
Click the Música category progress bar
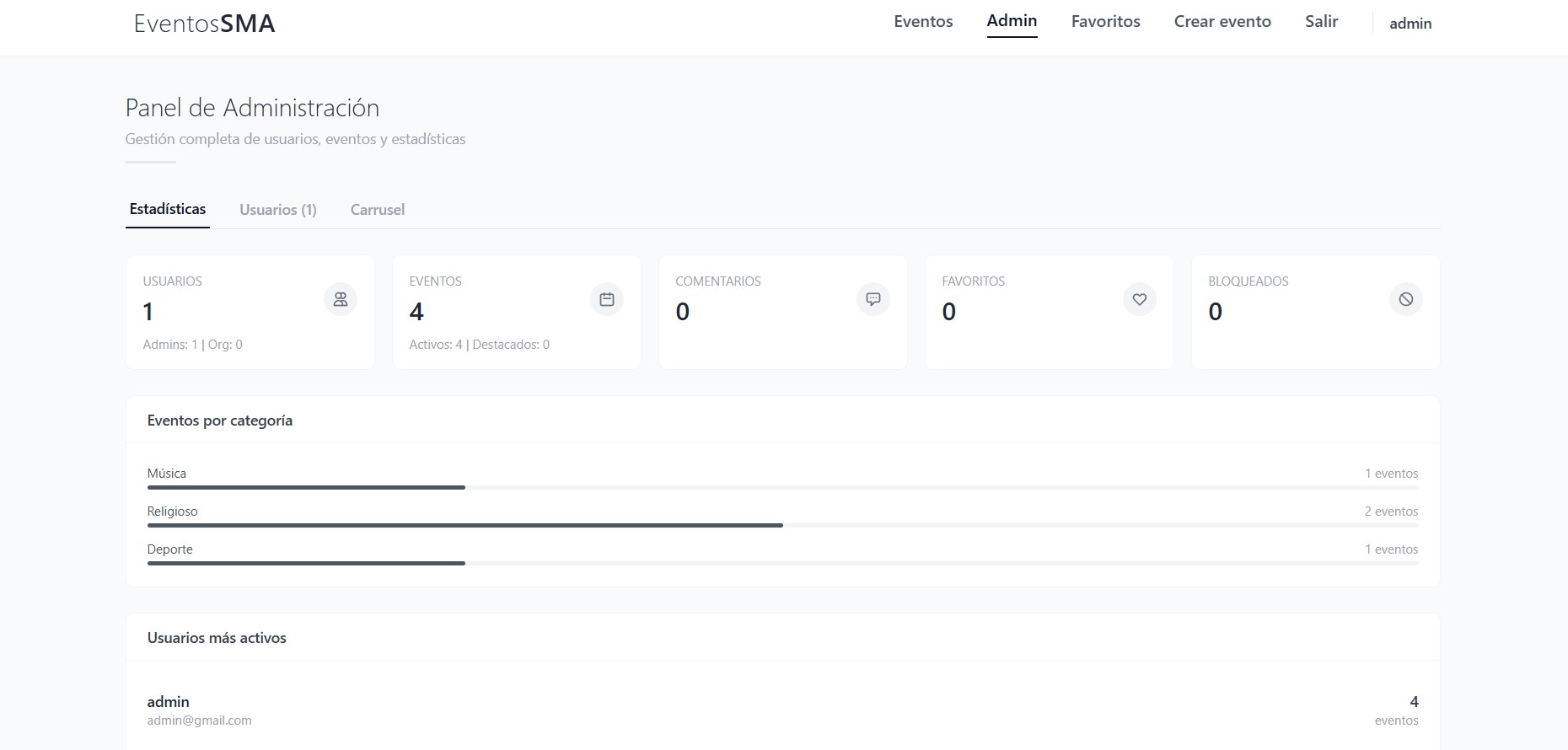(782, 487)
